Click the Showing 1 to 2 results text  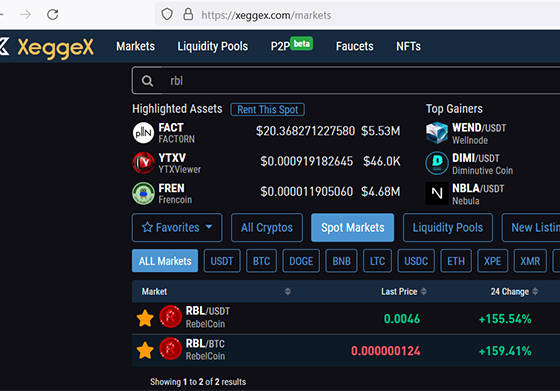pyautogui.click(x=198, y=382)
